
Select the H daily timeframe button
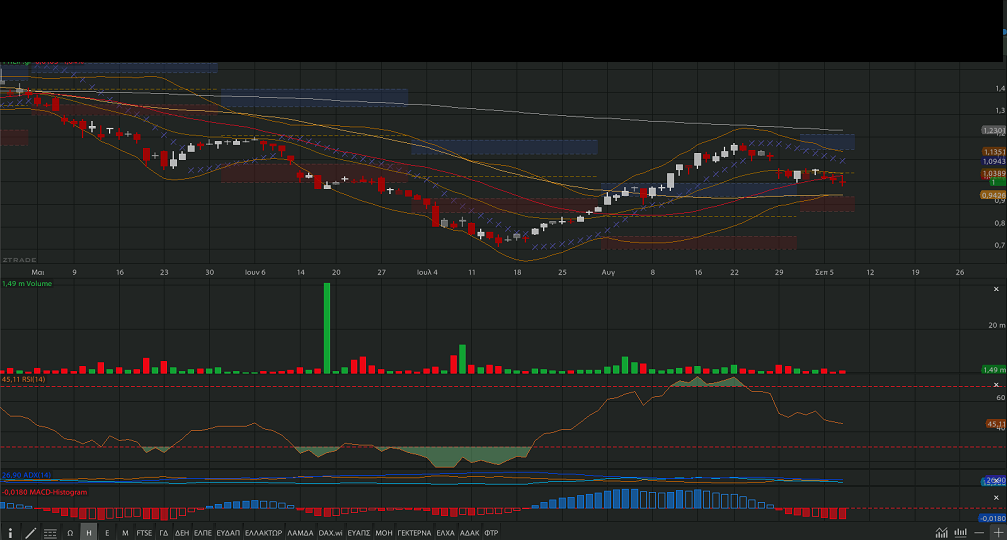[89, 533]
